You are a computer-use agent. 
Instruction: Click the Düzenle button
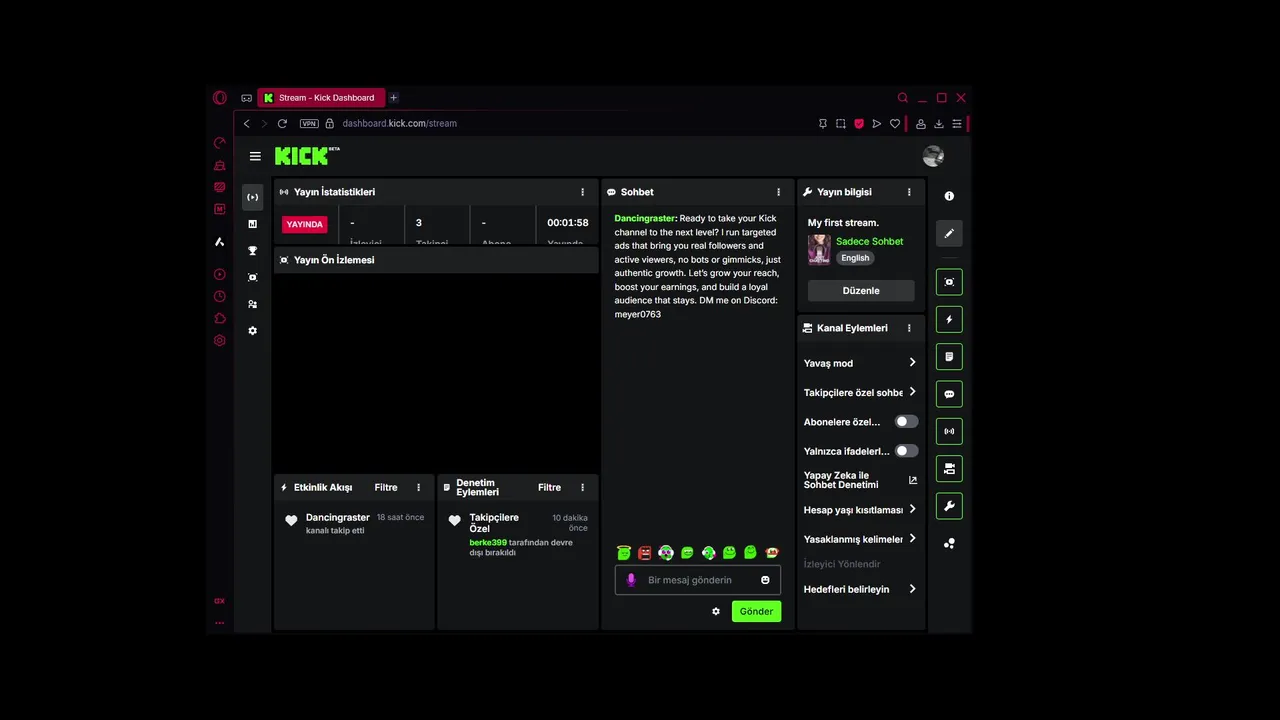pyautogui.click(x=861, y=291)
